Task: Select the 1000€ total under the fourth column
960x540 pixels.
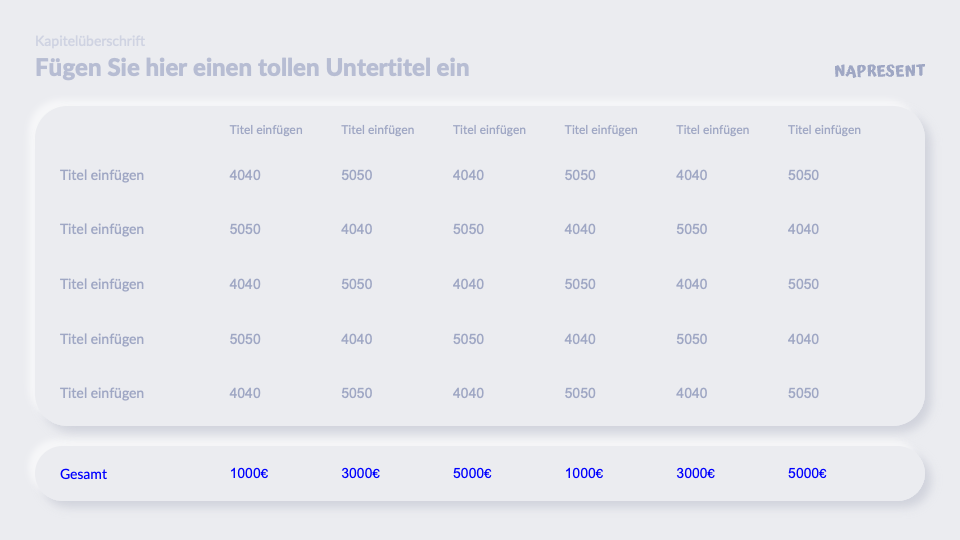Action: [x=584, y=473]
